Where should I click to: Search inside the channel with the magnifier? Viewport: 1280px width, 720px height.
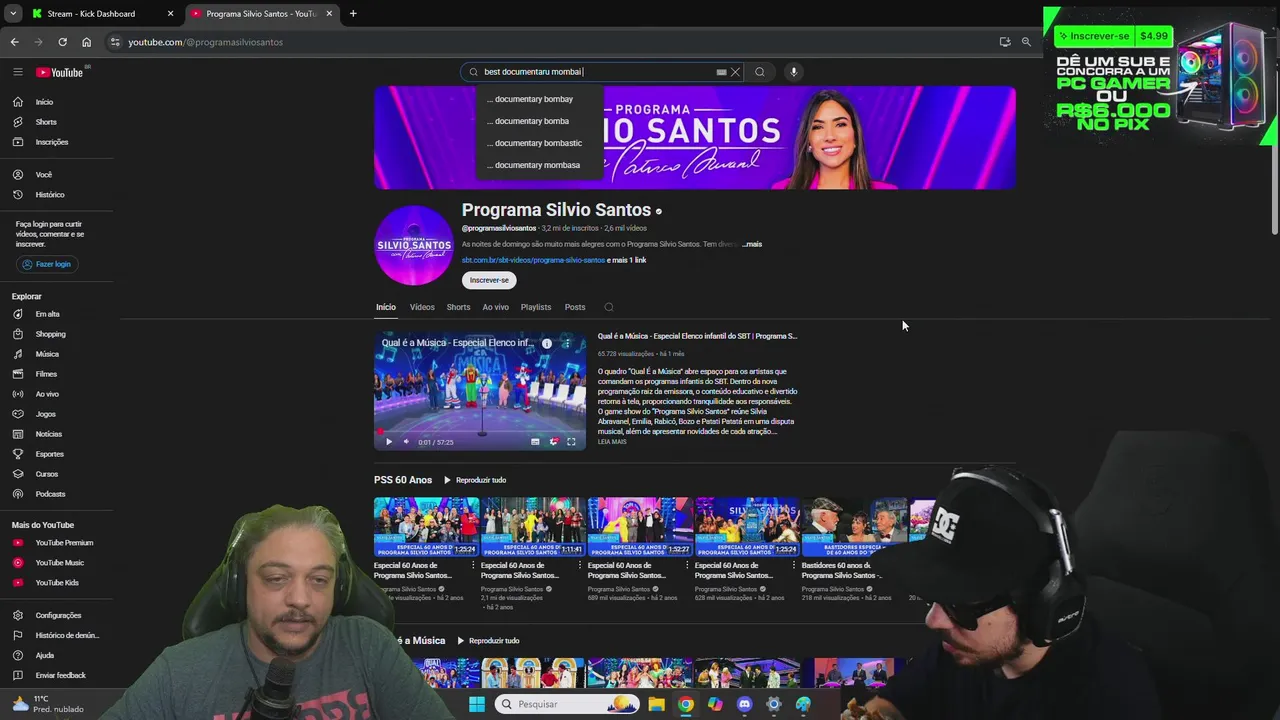tap(609, 307)
